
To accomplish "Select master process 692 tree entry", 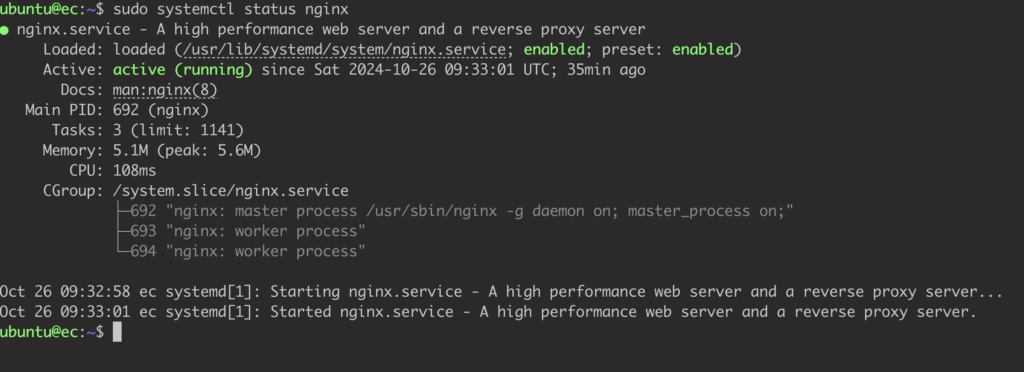I will [x=455, y=211].
